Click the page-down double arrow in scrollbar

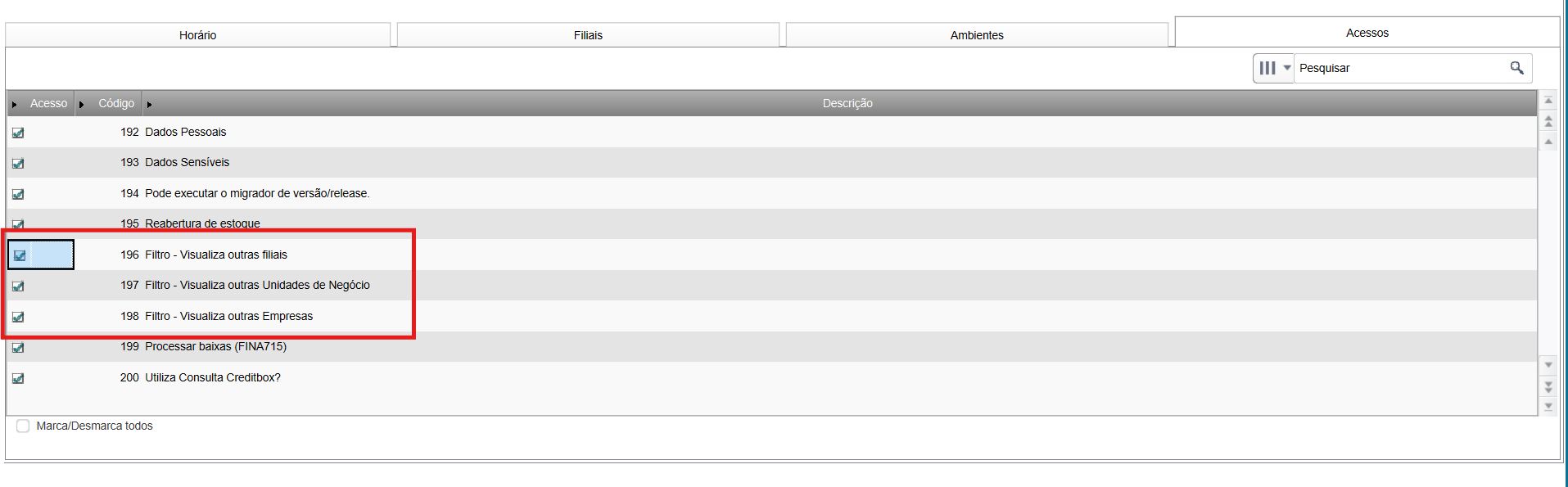pyautogui.click(x=1548, y=386)
